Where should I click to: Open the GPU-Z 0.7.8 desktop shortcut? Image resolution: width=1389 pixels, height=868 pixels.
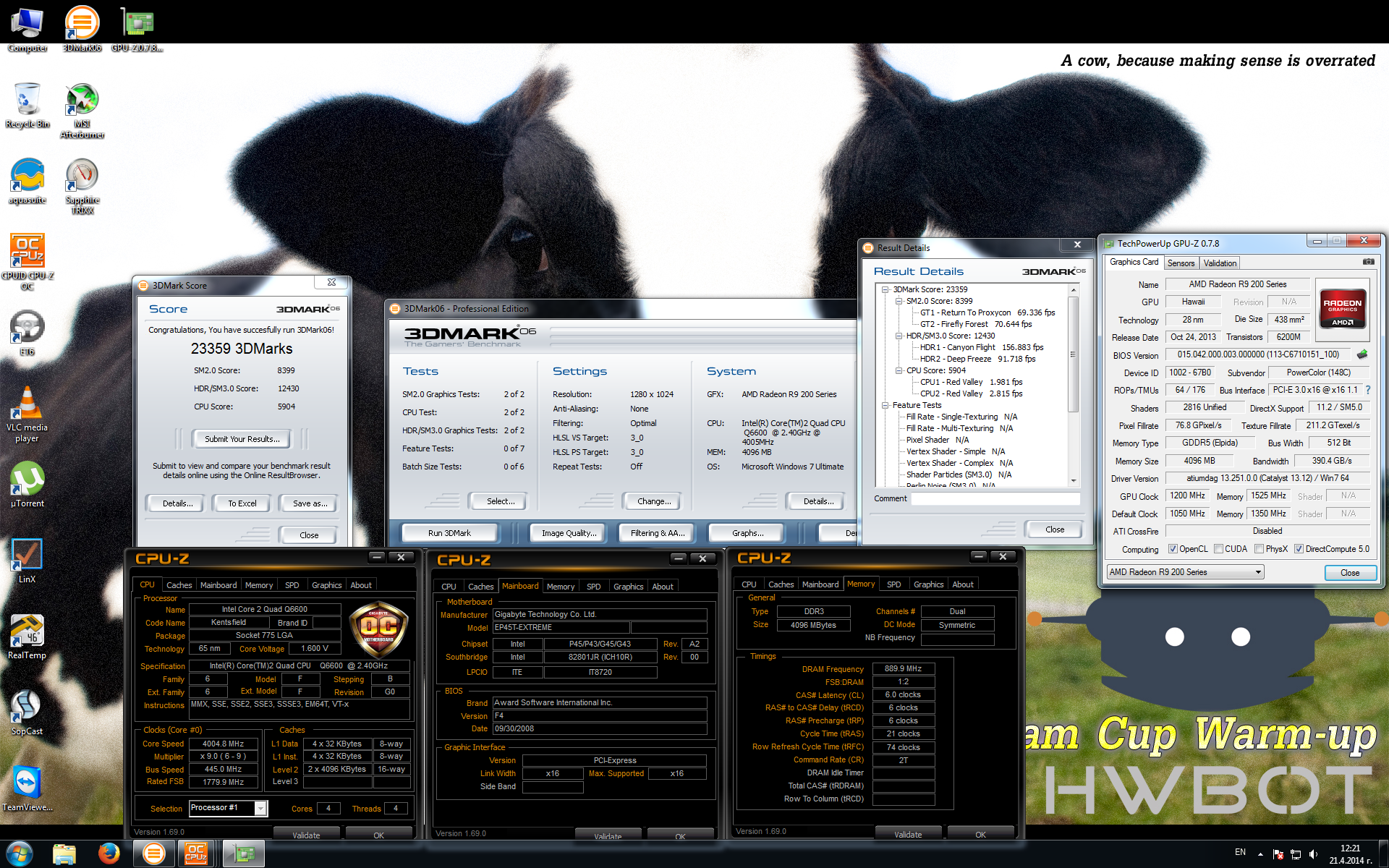(x=137, y=30)
